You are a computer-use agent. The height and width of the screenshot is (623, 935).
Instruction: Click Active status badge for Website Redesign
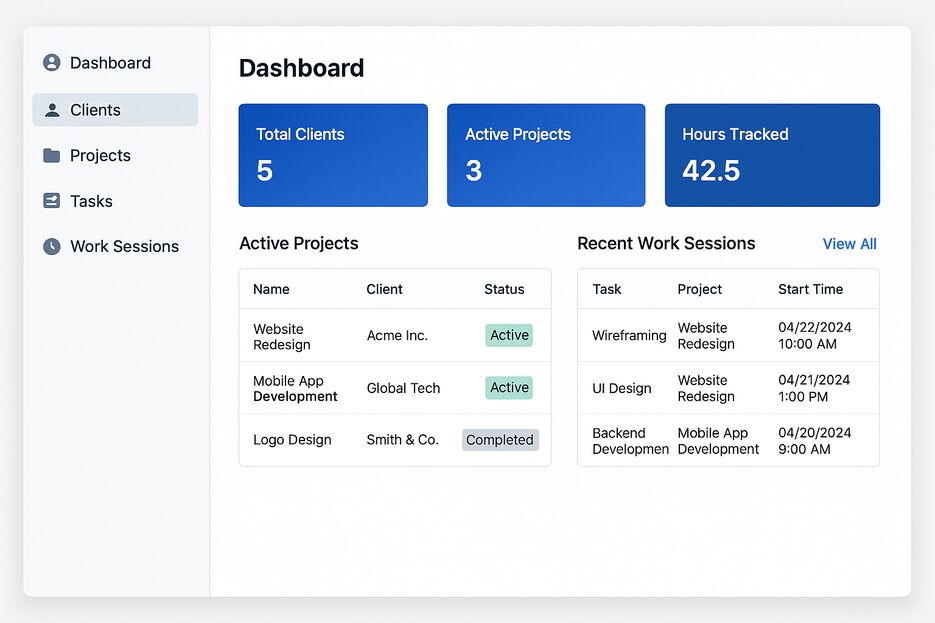coord(509,335)
